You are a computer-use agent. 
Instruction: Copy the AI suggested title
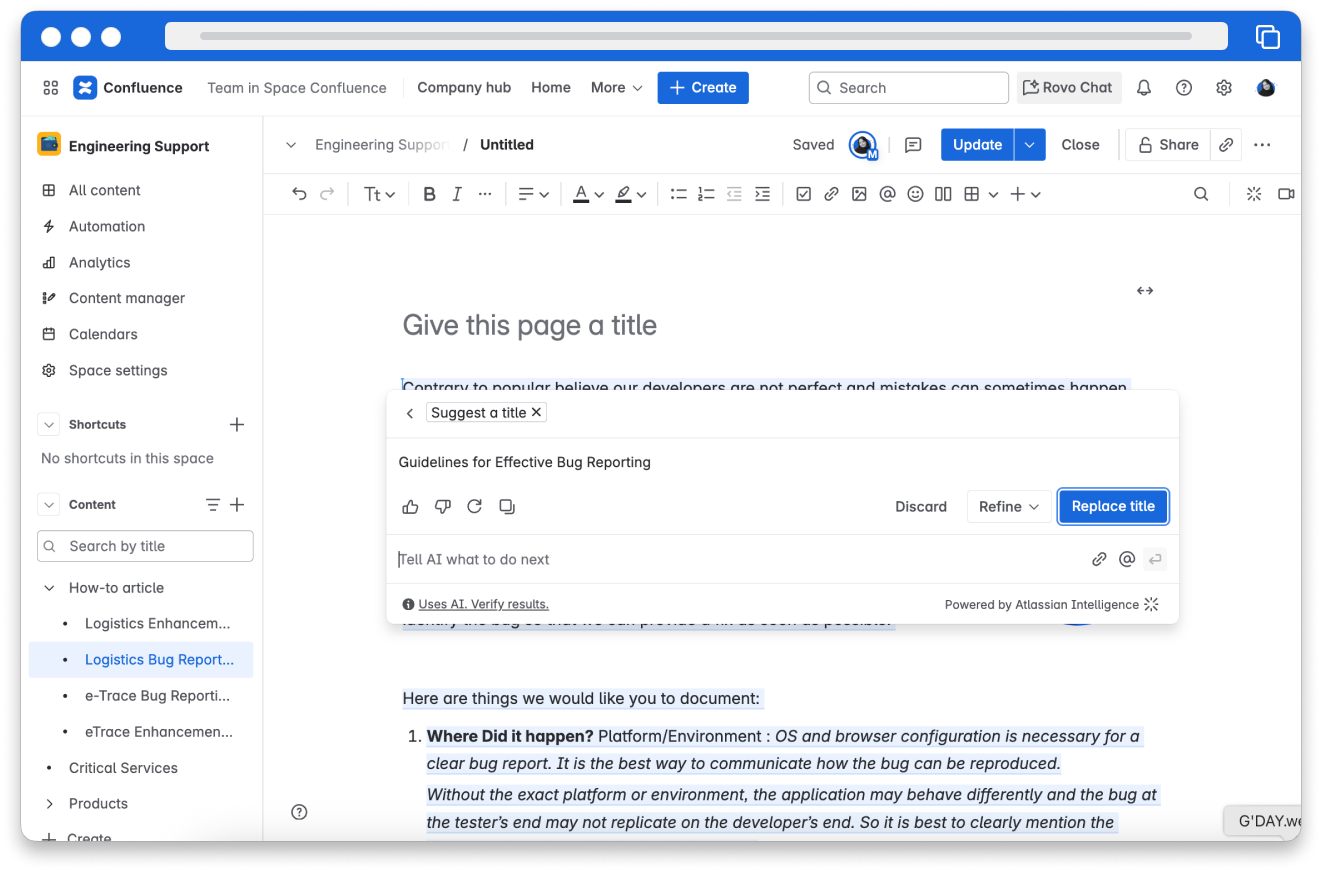coord(507,507)
